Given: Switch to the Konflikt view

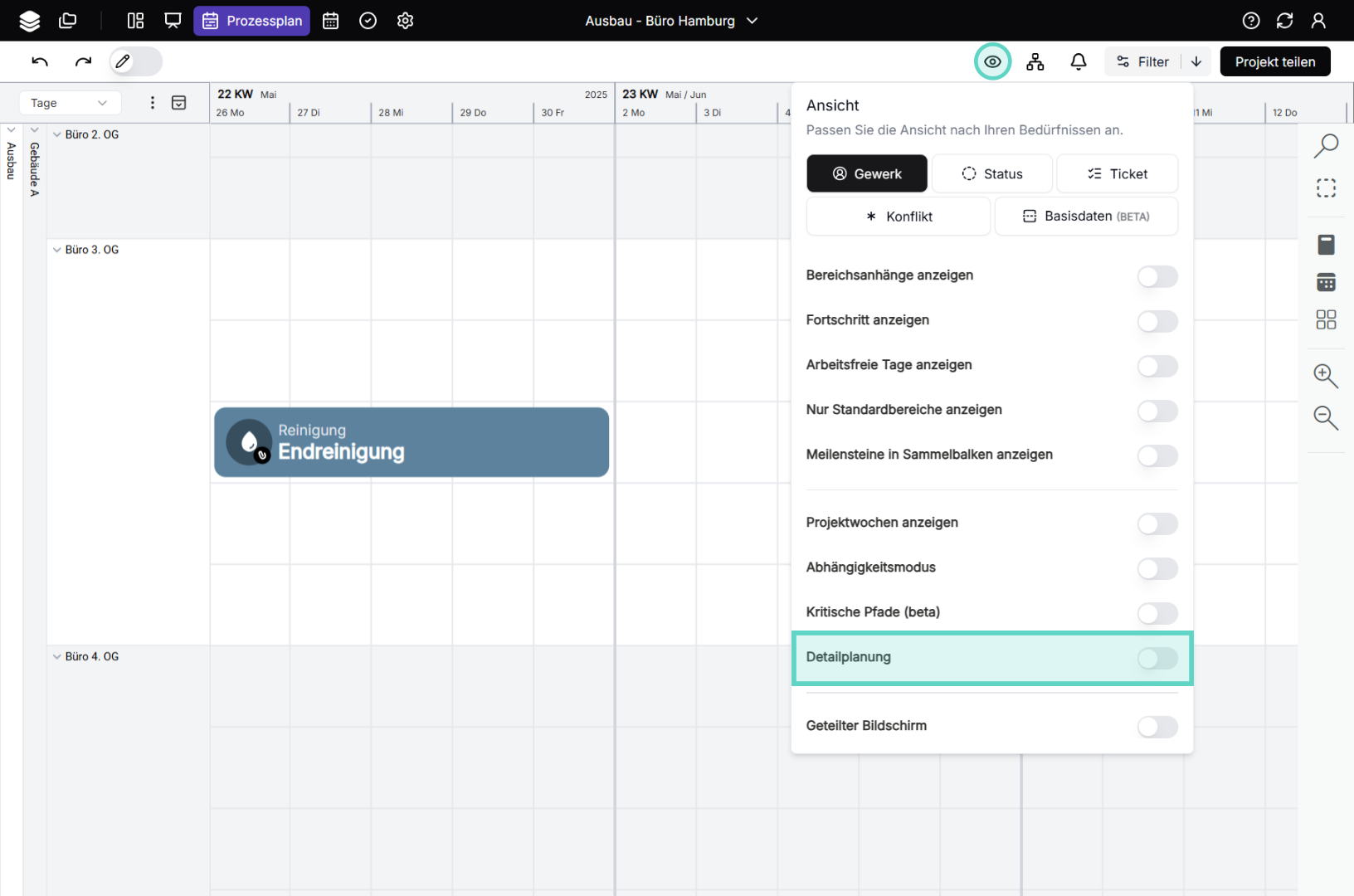Looking at the screenshot, I should click(898, 217).
